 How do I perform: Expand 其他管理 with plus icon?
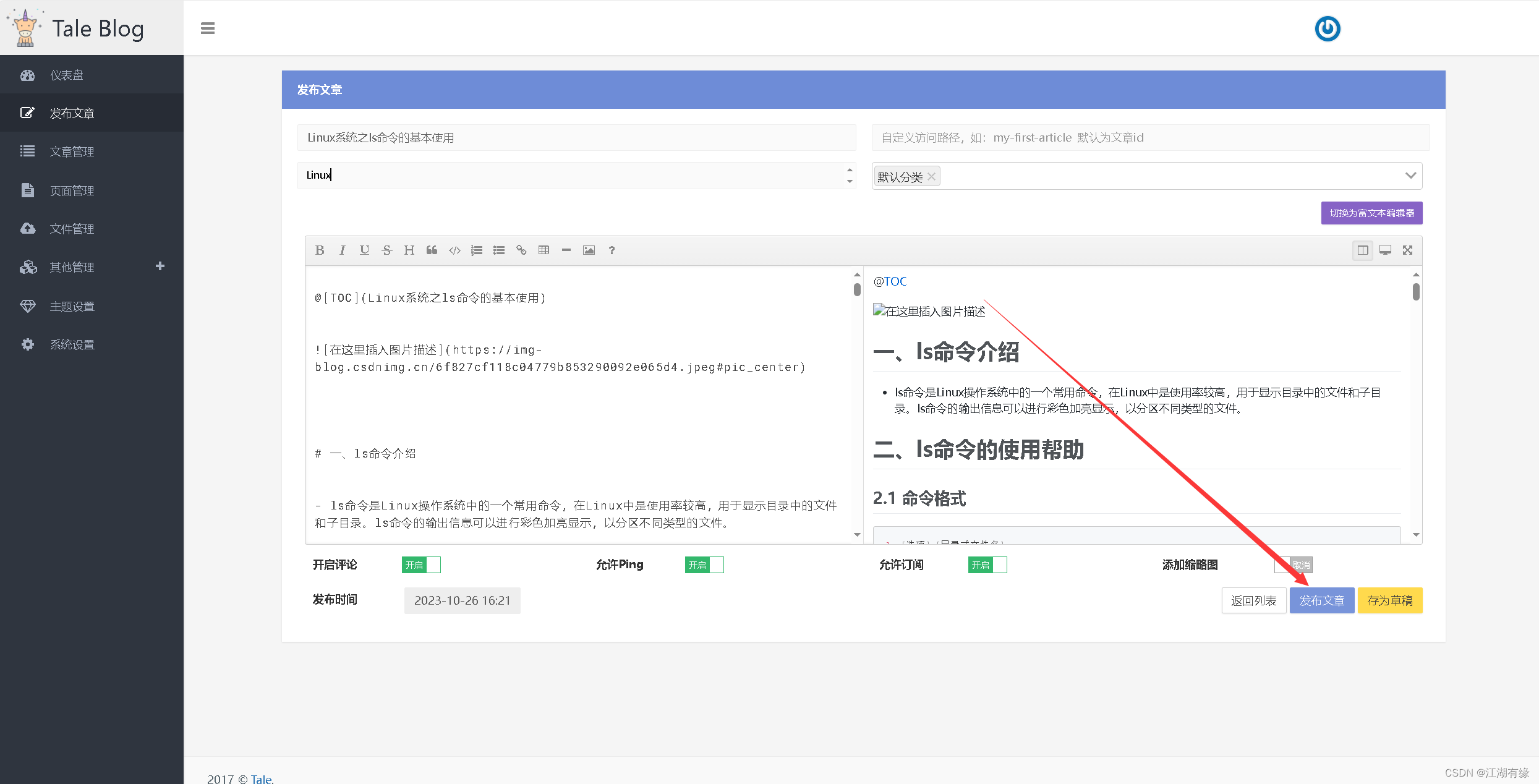(160, 266)
